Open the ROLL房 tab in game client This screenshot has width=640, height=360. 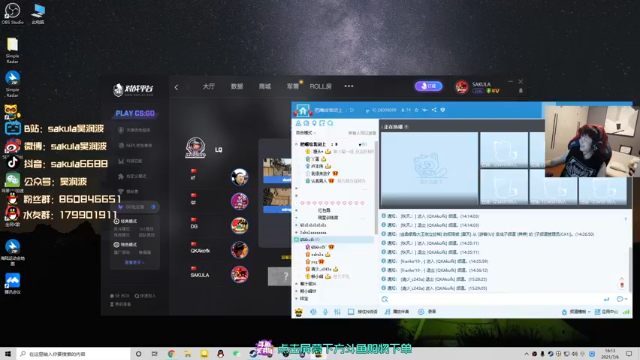tap(320, 87)
